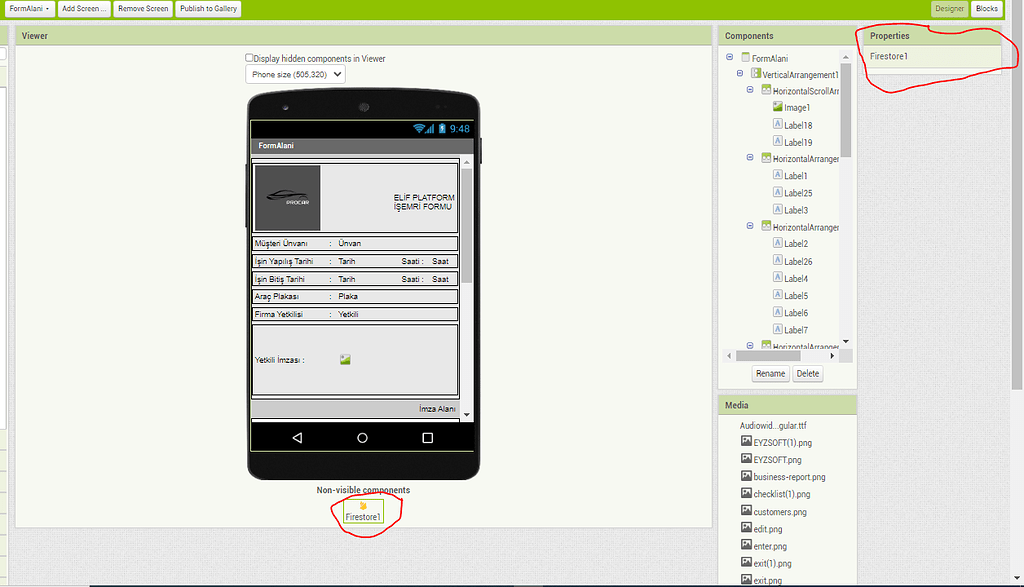Collapse the FormAlani tree node

(x=729, y=57)
